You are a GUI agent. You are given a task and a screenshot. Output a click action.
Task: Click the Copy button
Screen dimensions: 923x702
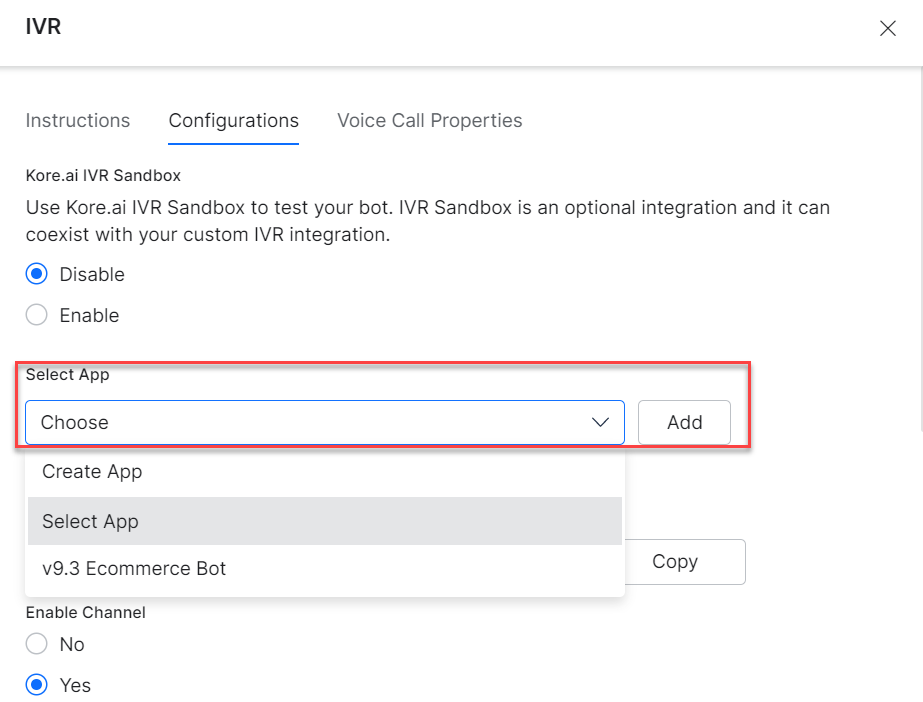pyautogui.click(x=685, y=562)
